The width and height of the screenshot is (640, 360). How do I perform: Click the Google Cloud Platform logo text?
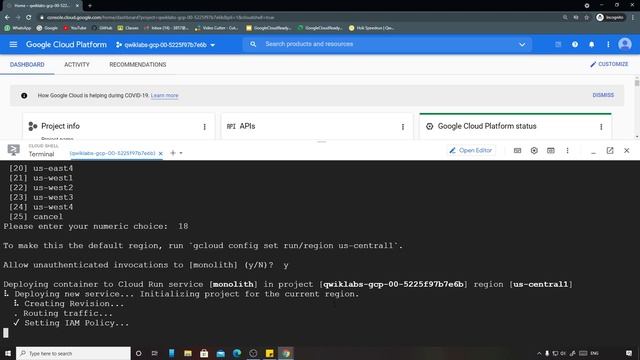(x=66, y=44)
